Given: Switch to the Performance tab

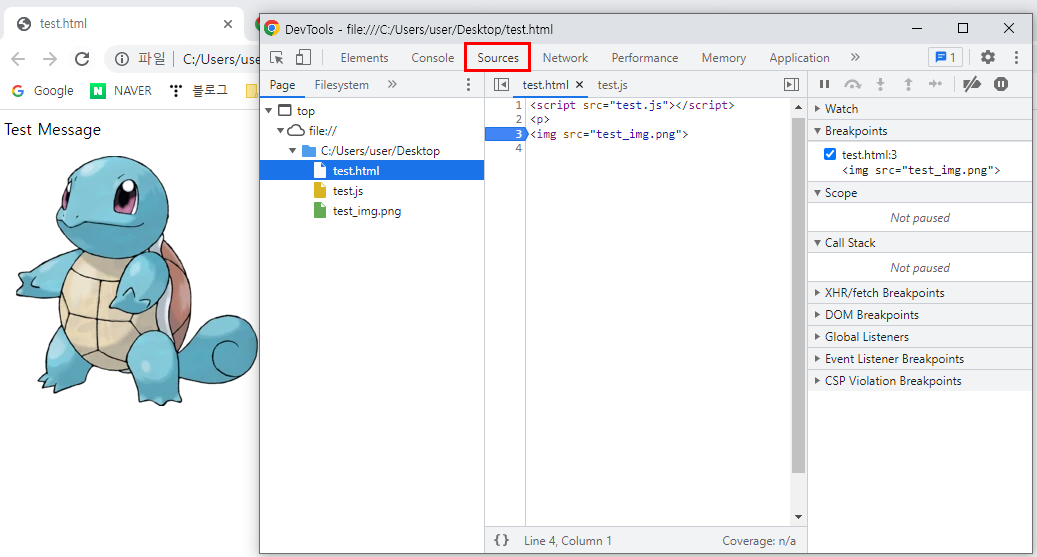Looking at the screenshot, I should pos(645,58).
